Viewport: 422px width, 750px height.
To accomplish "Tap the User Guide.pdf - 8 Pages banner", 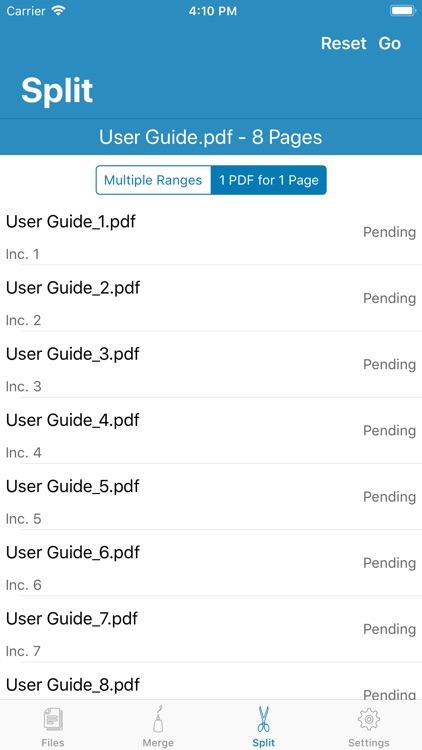I will (x=211, y=137).
